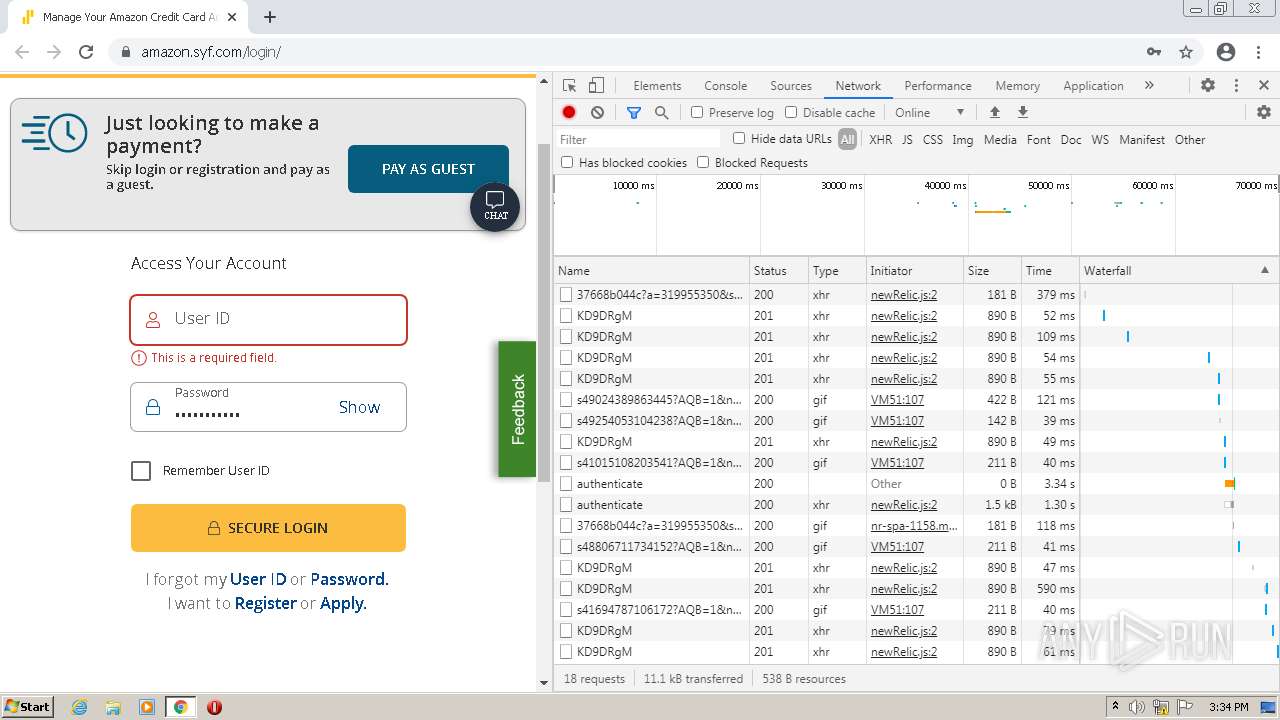This screenshot has height=720, width=1280.
Task: Open the Online throttling dropdown
Action: [x=930, y=113]
